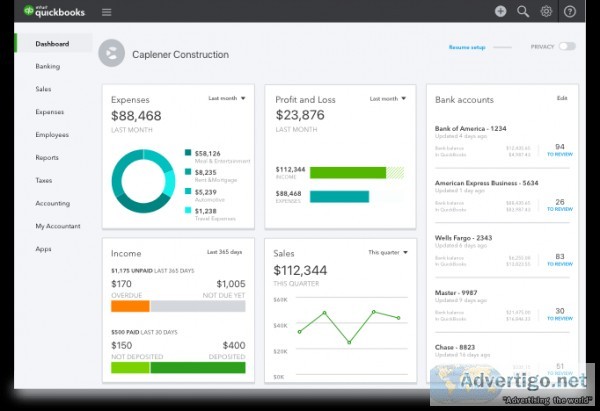Screen dimensions: 600x411
Task: Click the Rent & Mortgage legend swatch
Action: coord(188,171)
